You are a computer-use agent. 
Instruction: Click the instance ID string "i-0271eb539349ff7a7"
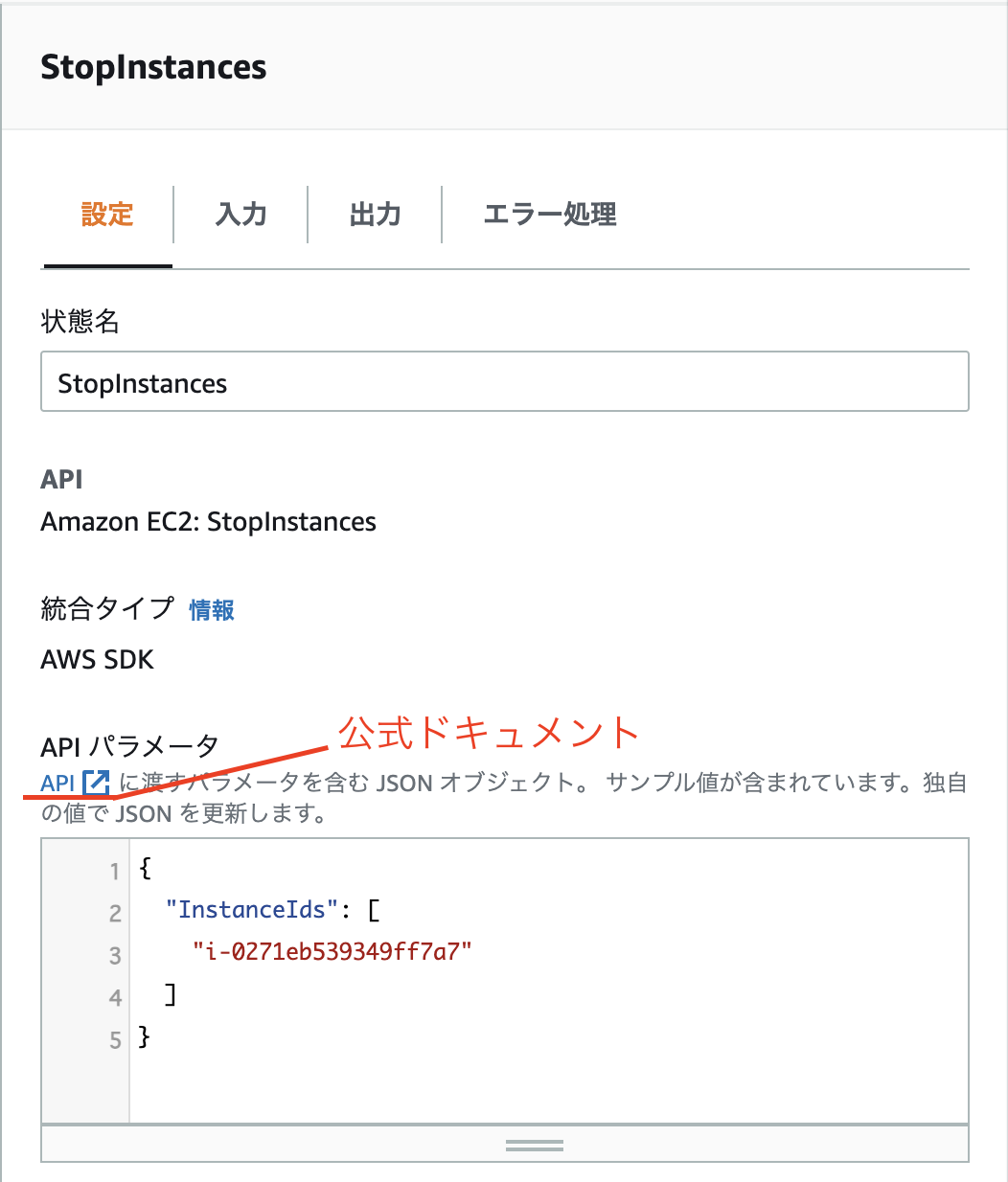[x=332, y=951]
